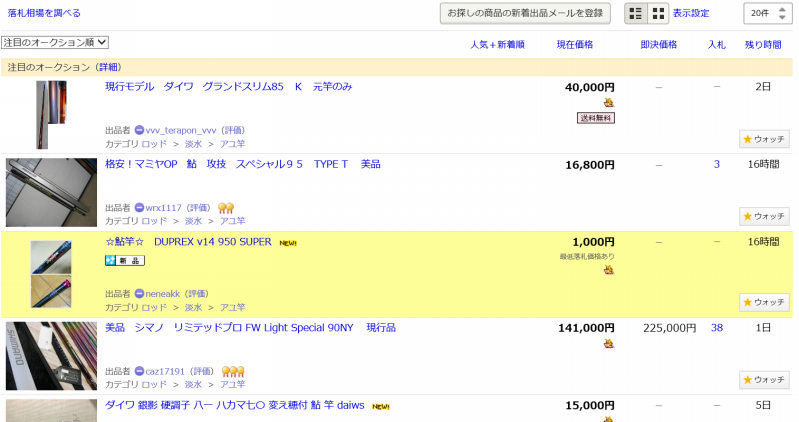Sort by 人気＋新着順

(x=497, y=45)
